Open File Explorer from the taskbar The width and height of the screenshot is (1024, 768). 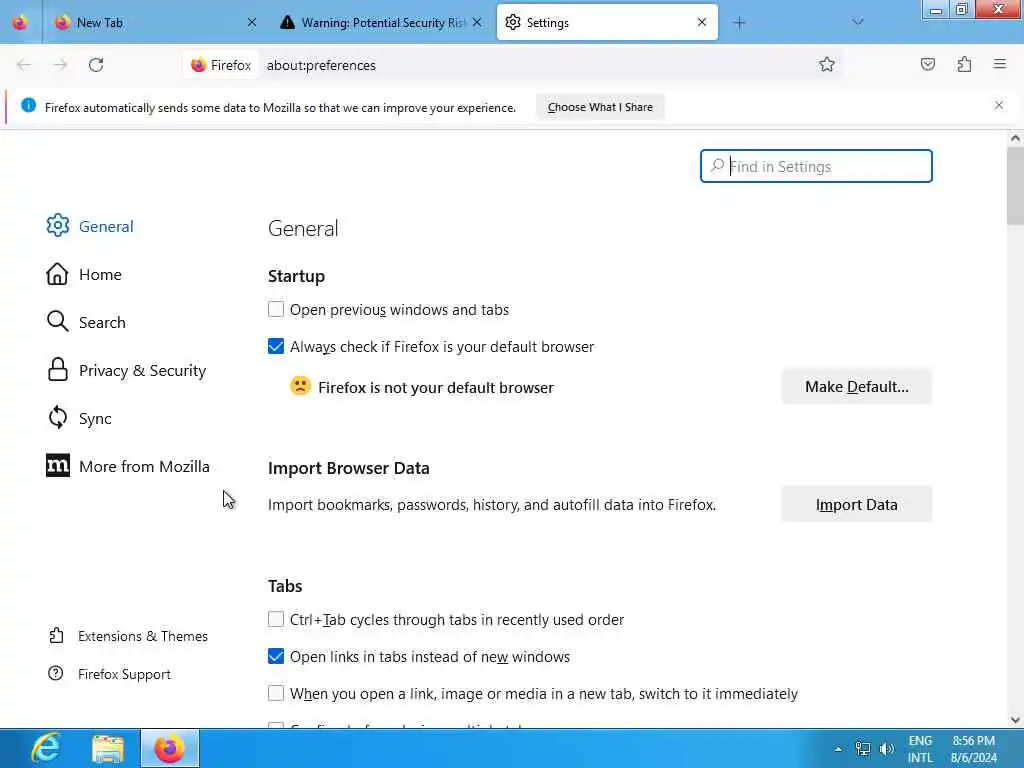(108, 748)
